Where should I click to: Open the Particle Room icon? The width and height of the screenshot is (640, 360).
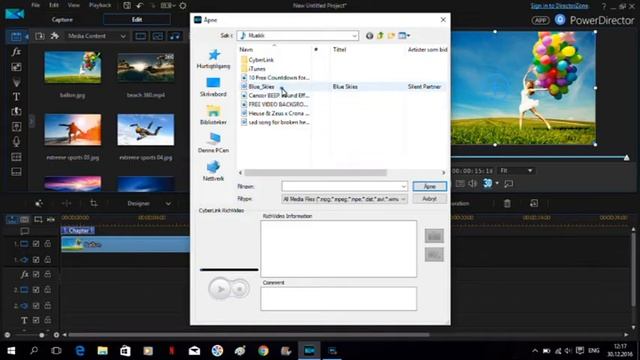[16, 82]
